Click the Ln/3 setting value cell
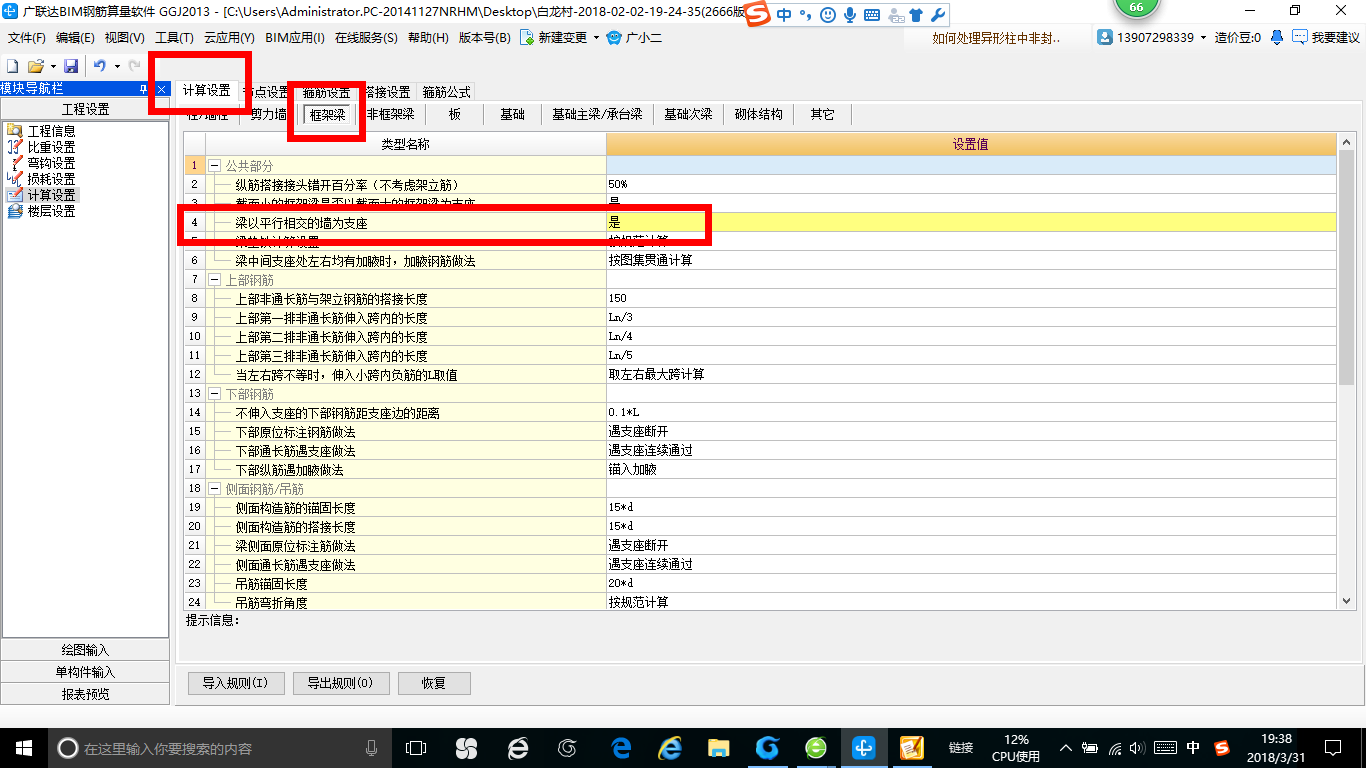 tap(971, 317)
